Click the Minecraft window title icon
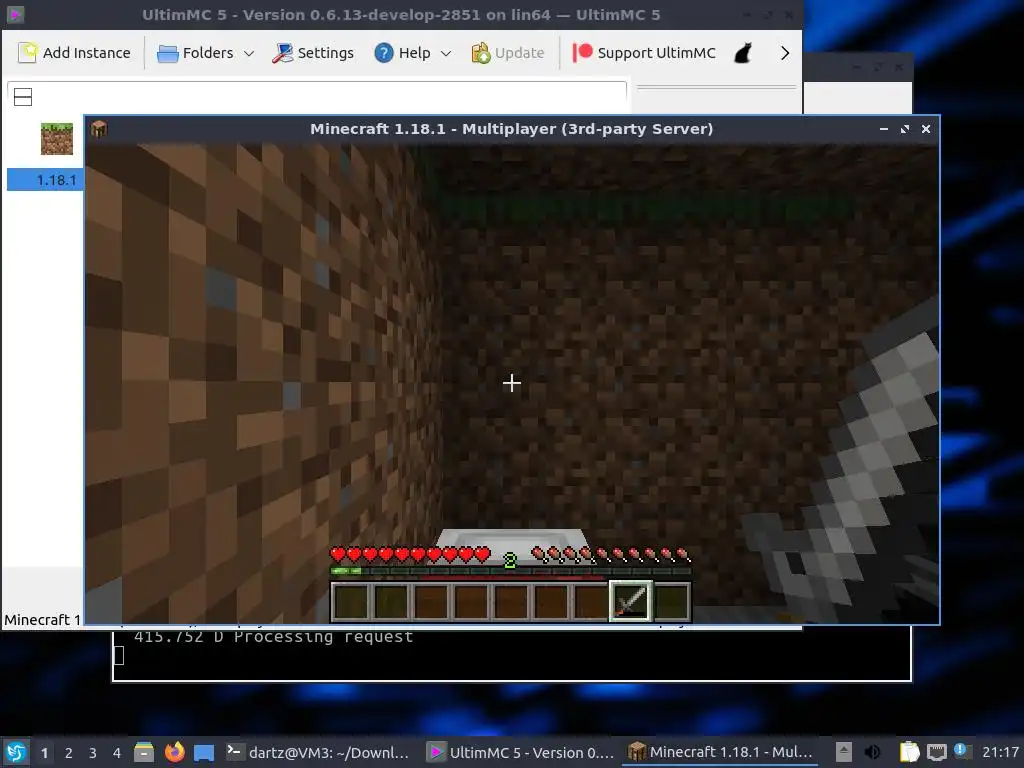This screenshot has width=1024, height=768. pyautogui.click(x=99, y=129)
